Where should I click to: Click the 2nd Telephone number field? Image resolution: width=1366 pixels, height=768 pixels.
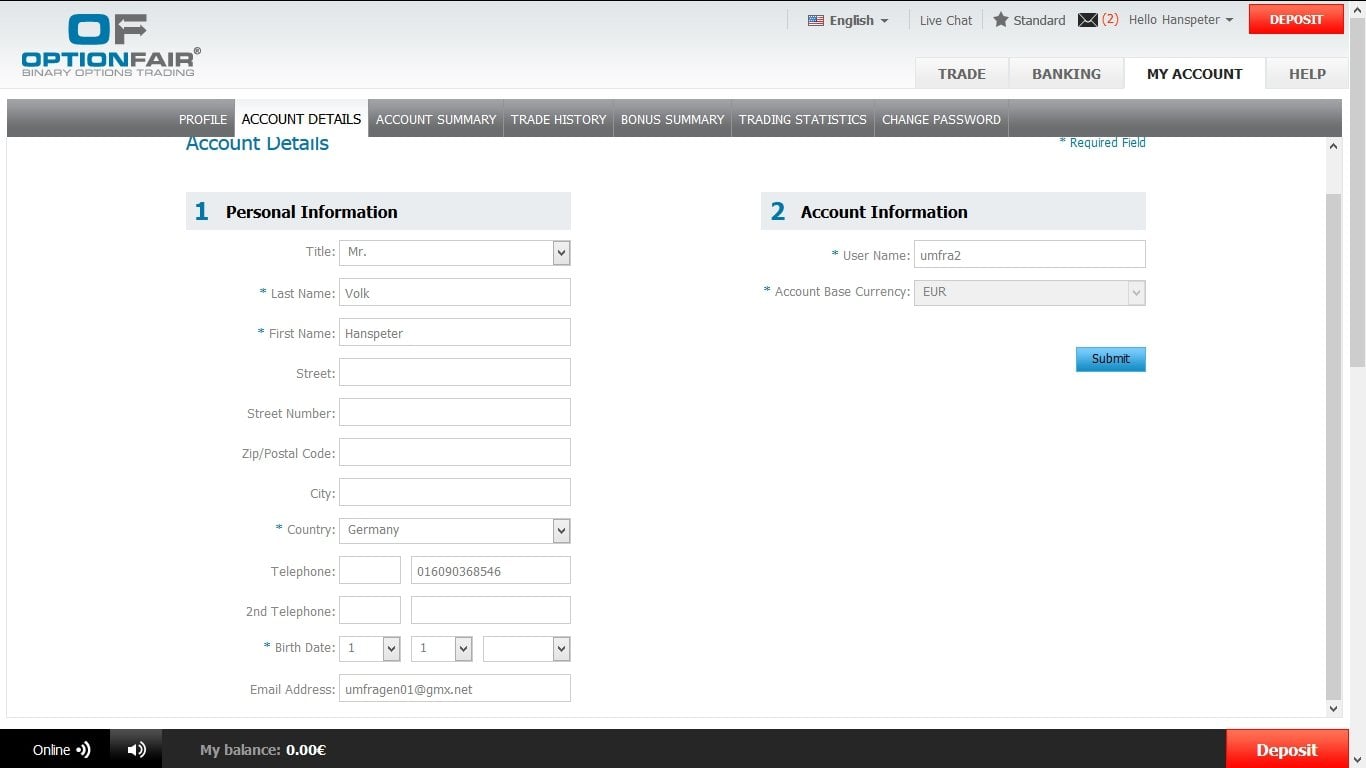point(491,610)
